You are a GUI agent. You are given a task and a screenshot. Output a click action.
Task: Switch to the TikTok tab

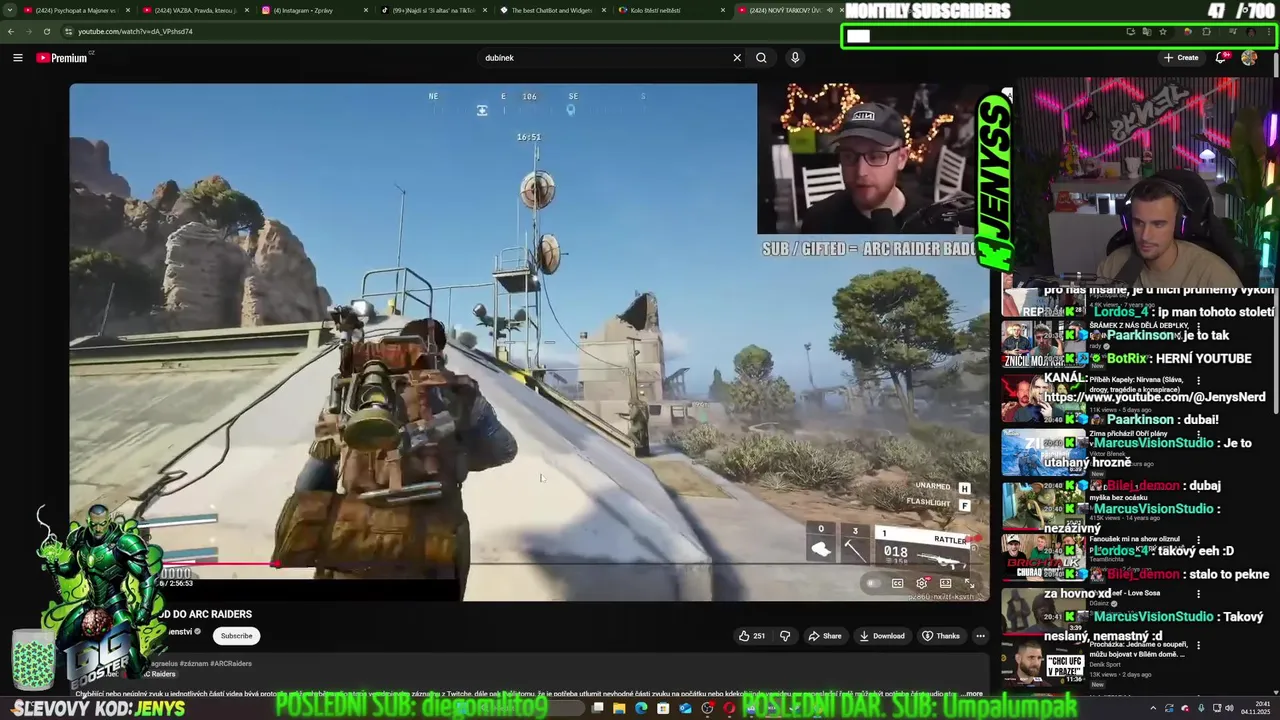pos(433,10)
